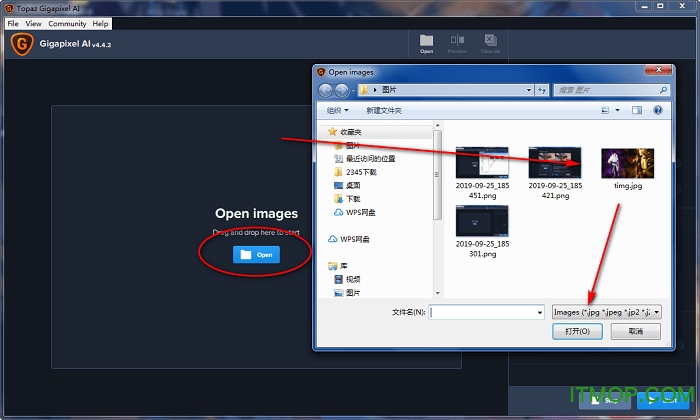Open the Images file type filter dropdown

pos(607,312)
